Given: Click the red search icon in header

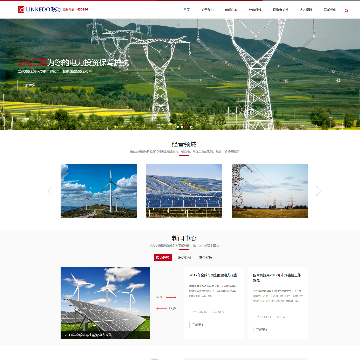Looking at the screenshot, I should [346, 10].
